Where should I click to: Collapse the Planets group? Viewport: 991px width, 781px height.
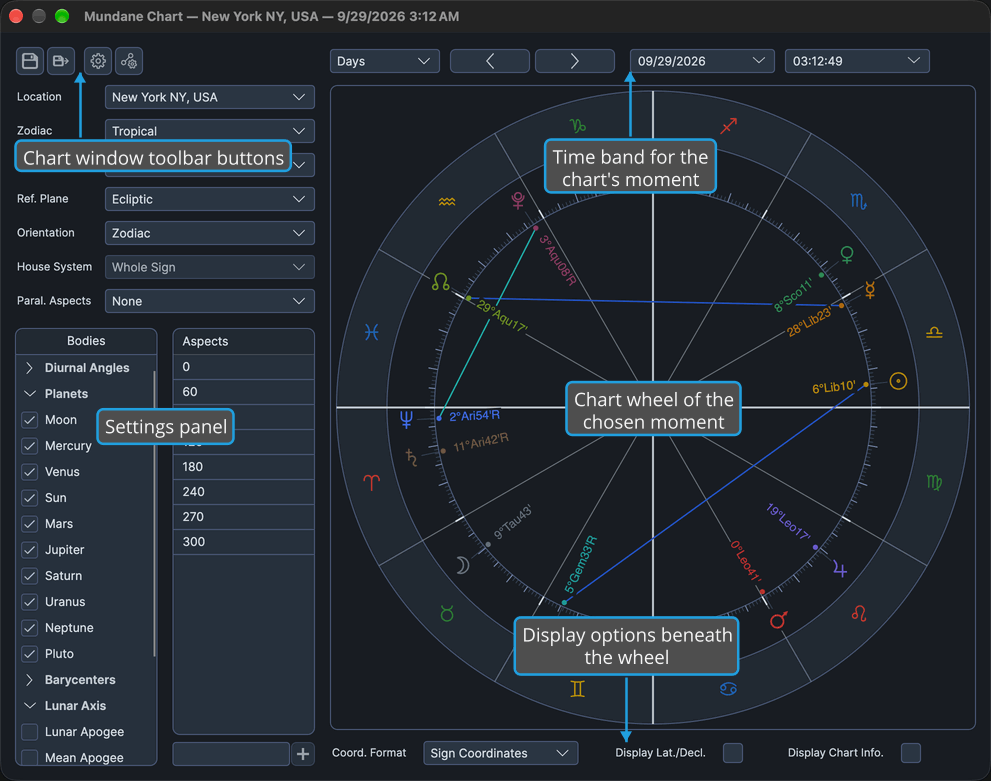coord(29,394)
